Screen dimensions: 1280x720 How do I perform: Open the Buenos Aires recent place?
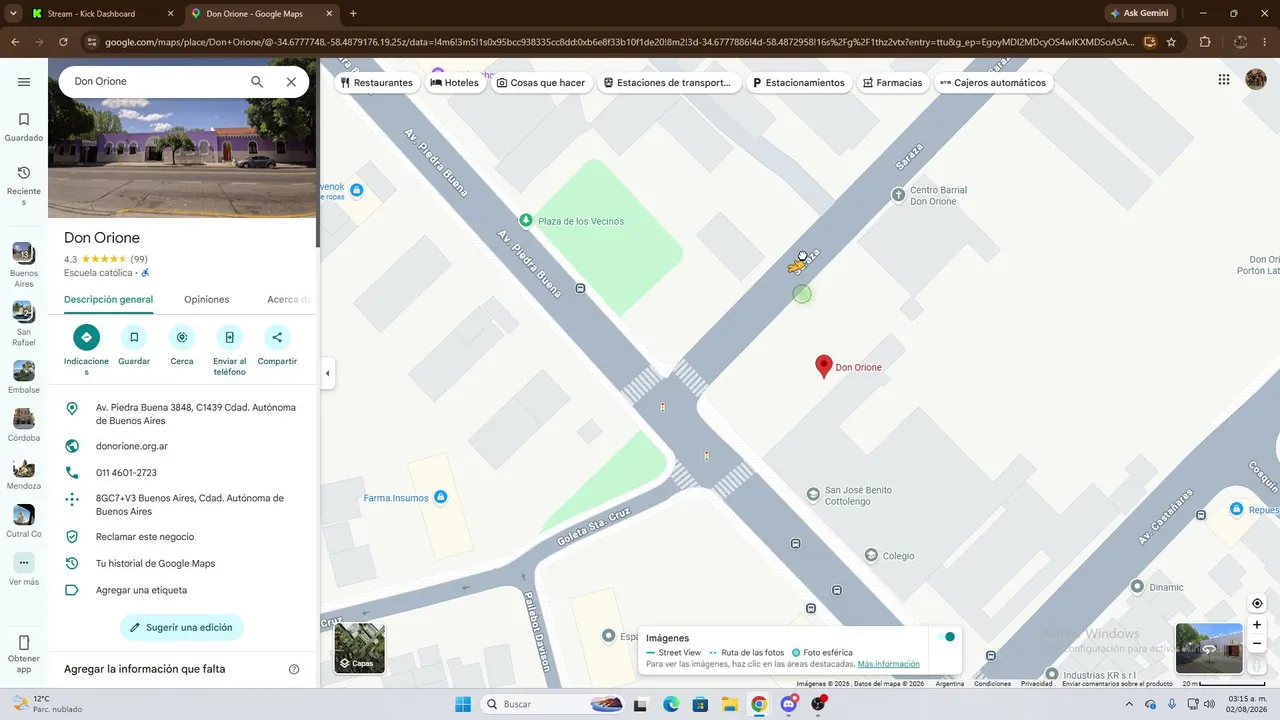(x=24, y=265)
